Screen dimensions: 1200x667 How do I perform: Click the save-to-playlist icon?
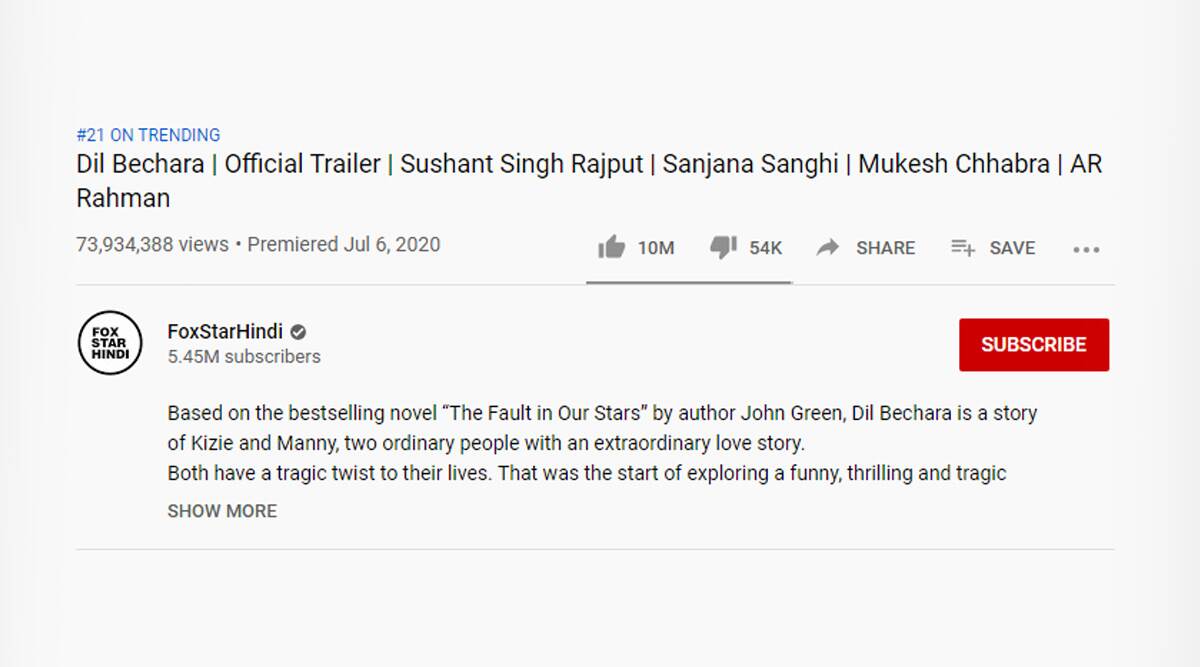pos(962,248)
